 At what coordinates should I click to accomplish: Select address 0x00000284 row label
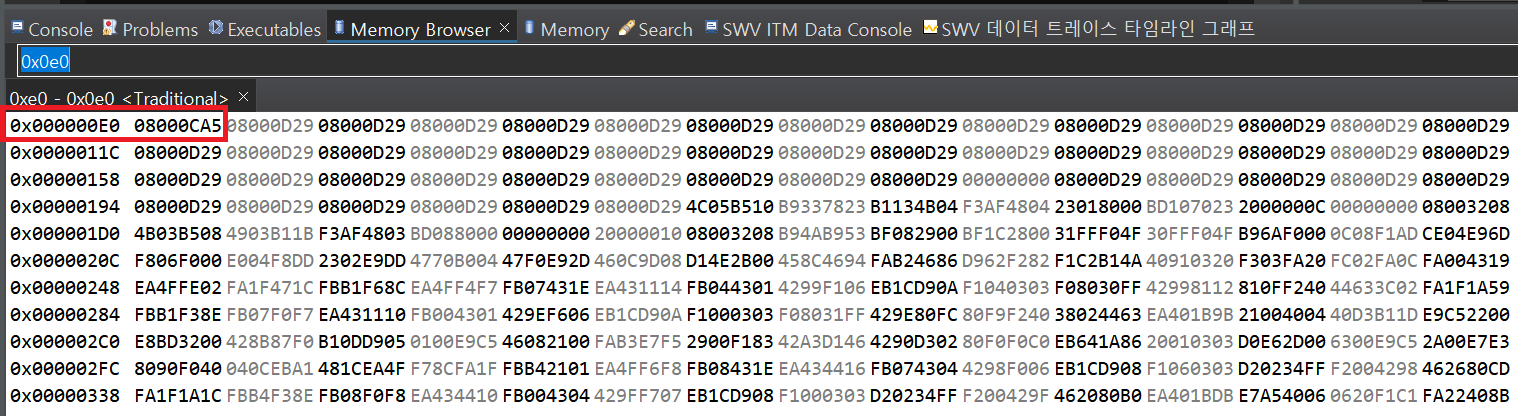(65, 315)
